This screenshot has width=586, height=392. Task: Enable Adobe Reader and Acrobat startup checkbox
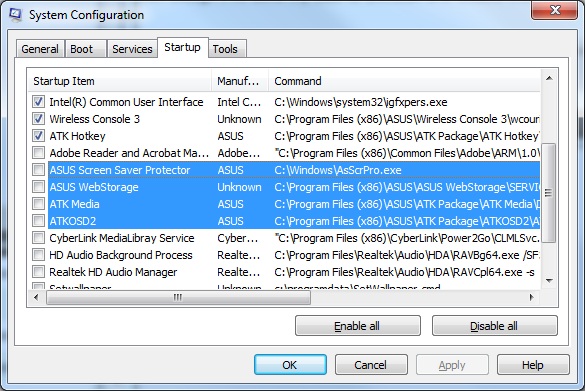click(x=38, y=153)
